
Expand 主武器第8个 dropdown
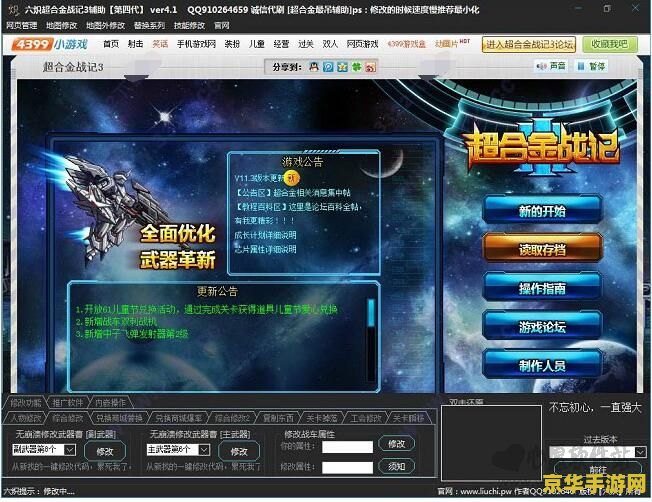tap(204, 450)
